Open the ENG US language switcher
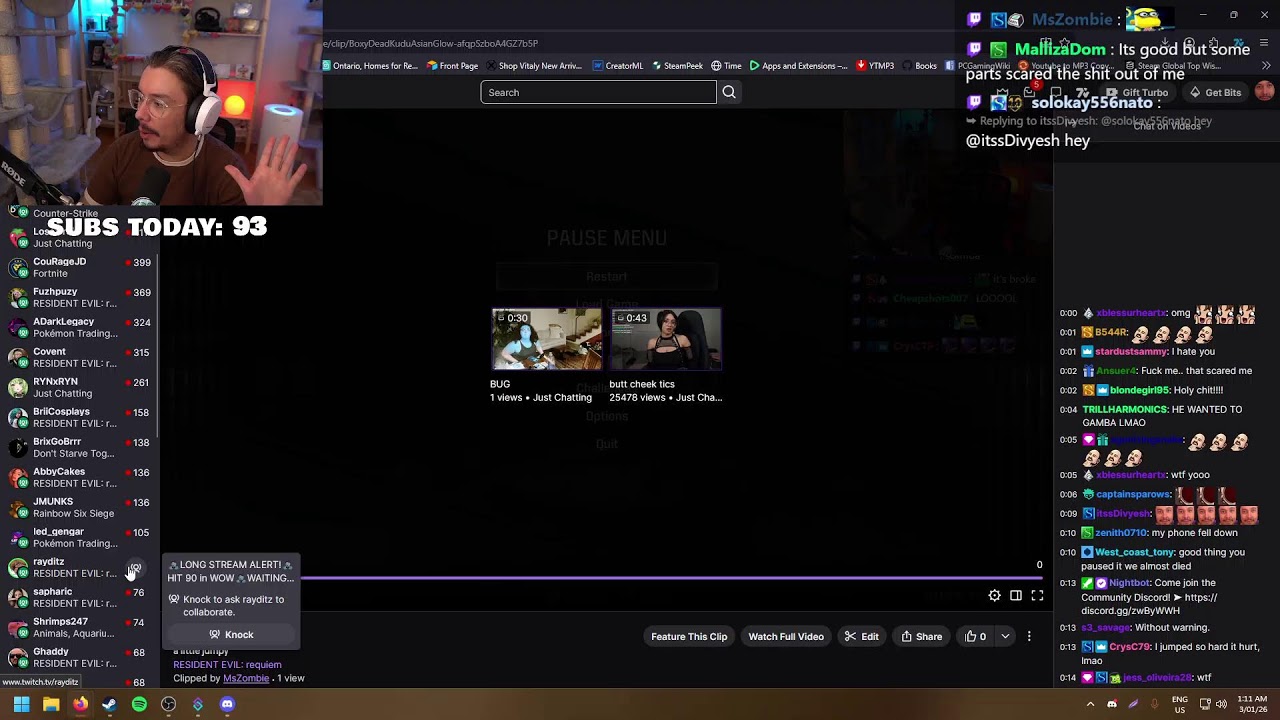Screen dimensions: 1280x720 1180,704
